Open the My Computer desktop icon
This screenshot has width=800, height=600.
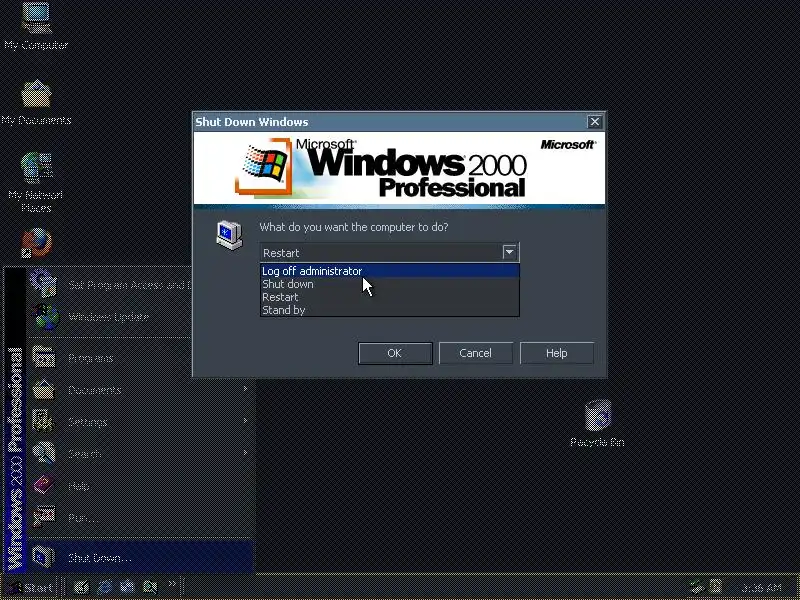[36, 26]
